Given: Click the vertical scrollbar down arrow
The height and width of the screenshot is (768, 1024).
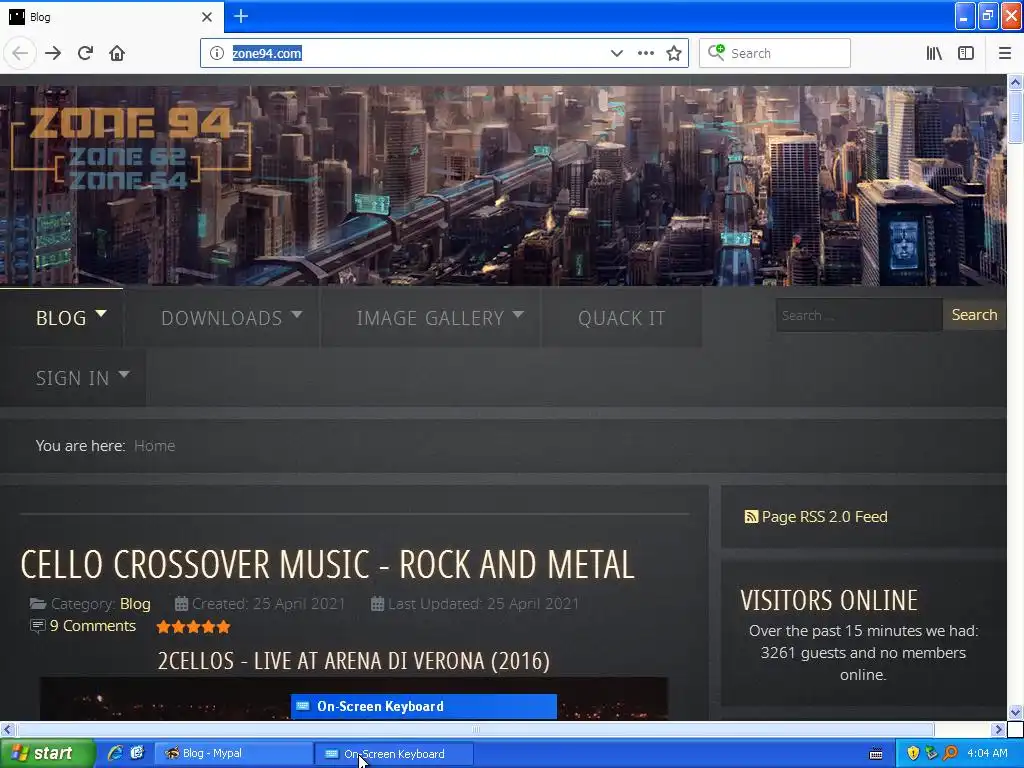Looking at the screenshot, I should pos(1015,712).
